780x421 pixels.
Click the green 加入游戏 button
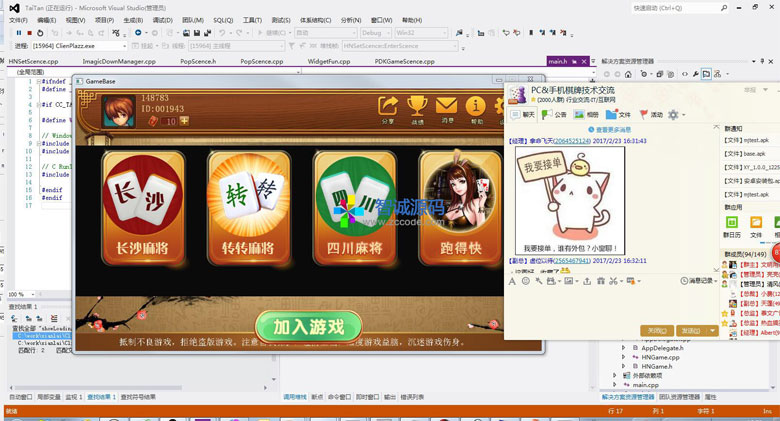click(308, 326)
